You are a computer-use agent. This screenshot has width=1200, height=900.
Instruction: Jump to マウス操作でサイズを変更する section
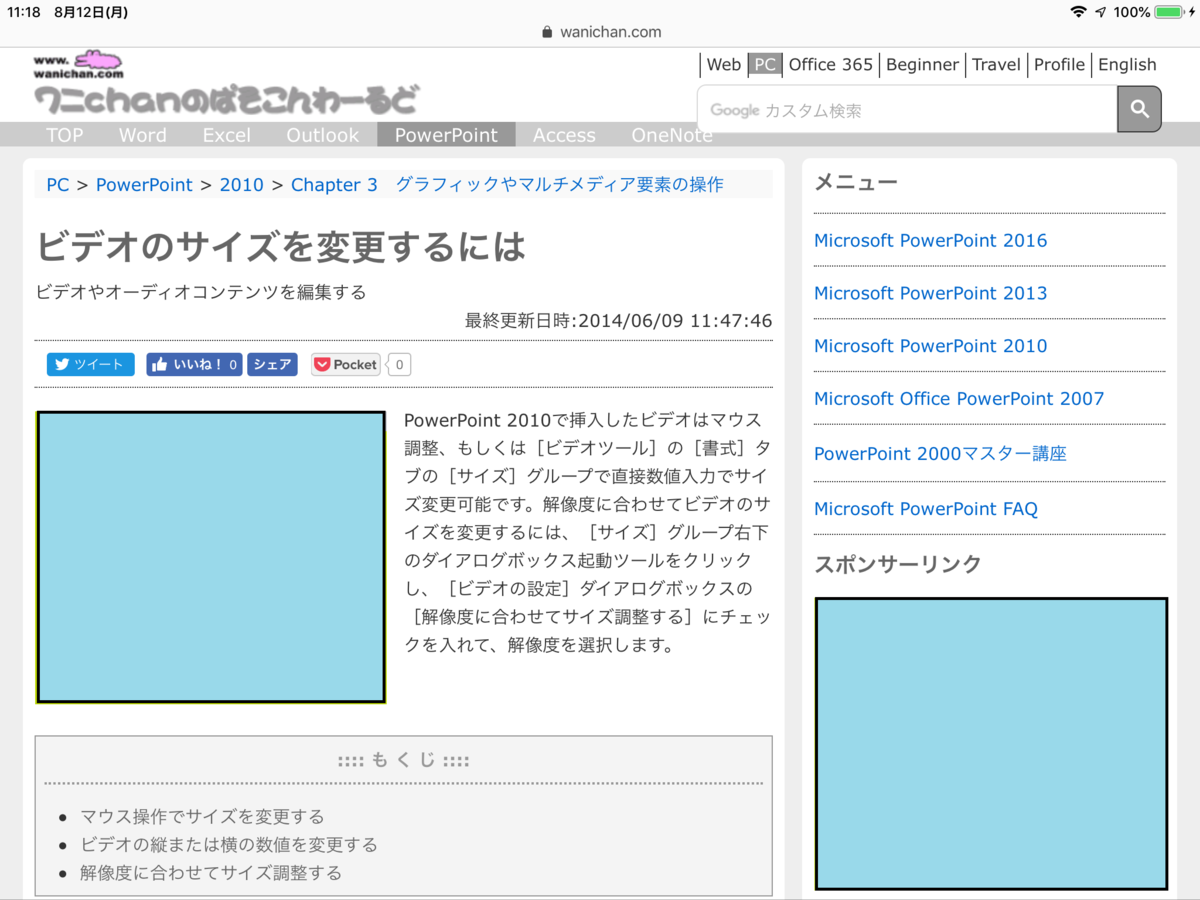pyautogui.click(x=202, y=817)
